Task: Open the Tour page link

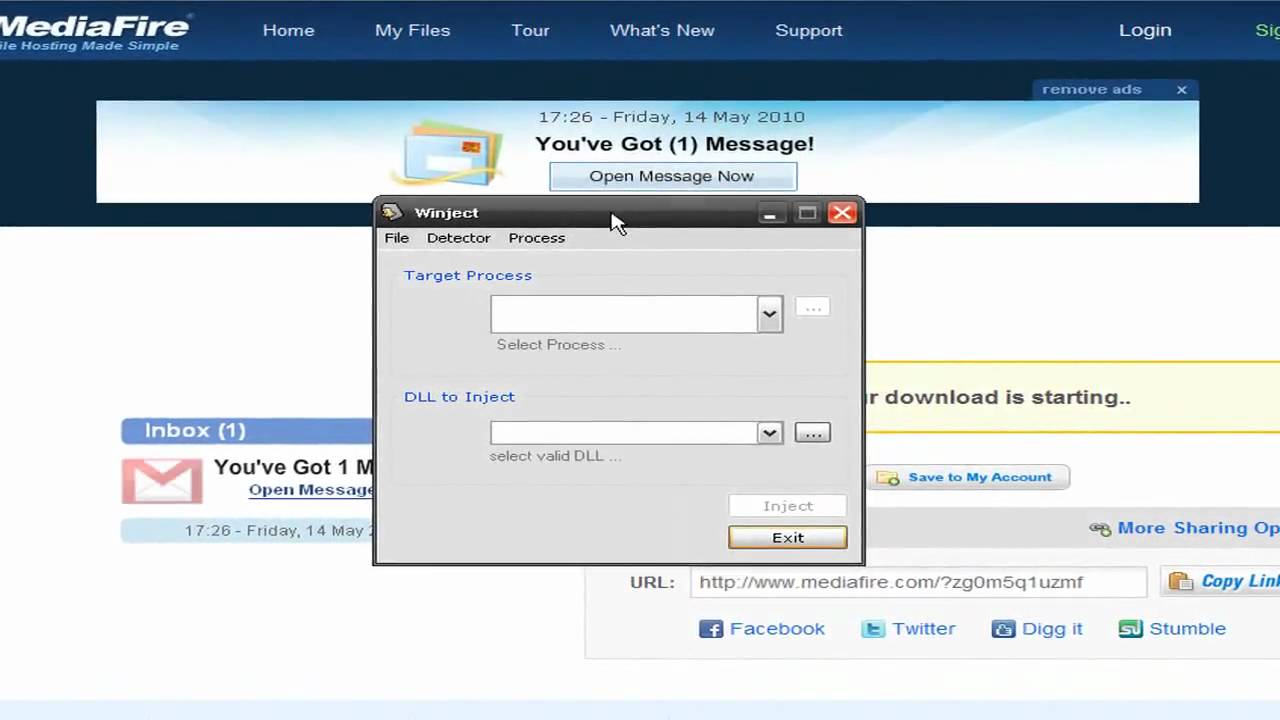Action: tap(530, 30)
